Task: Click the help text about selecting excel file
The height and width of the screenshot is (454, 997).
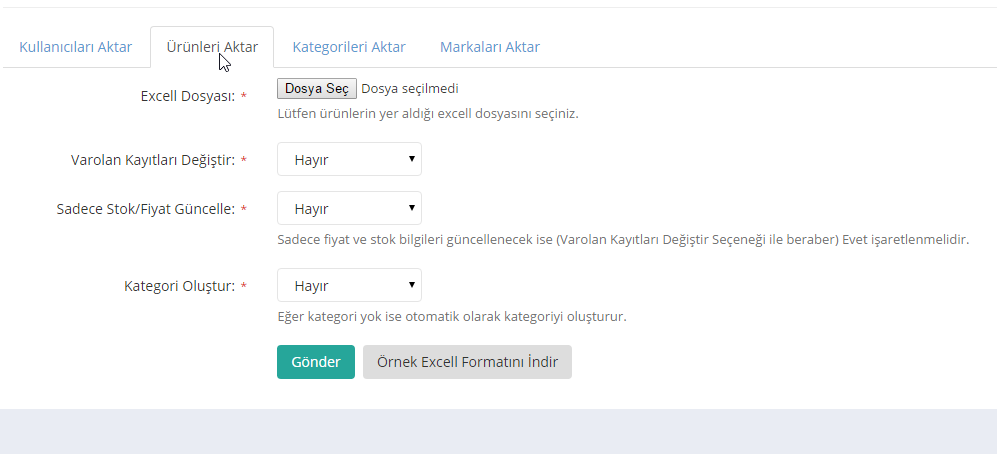Action: [x=427, y=113]
